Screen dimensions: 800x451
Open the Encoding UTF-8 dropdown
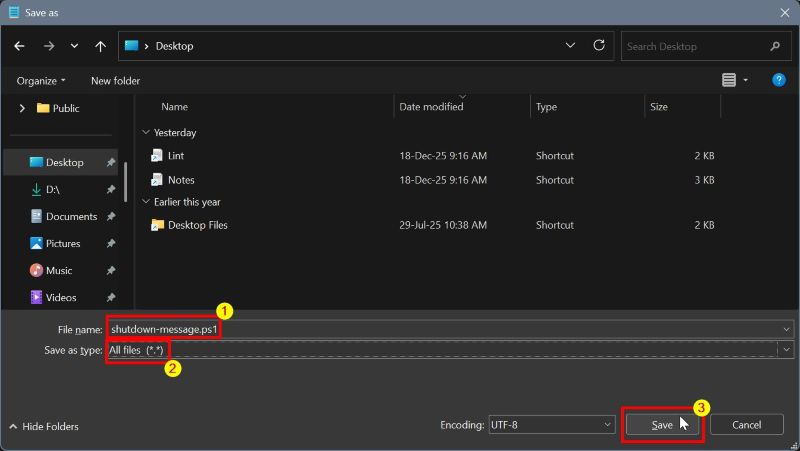[x=552, y=424]
